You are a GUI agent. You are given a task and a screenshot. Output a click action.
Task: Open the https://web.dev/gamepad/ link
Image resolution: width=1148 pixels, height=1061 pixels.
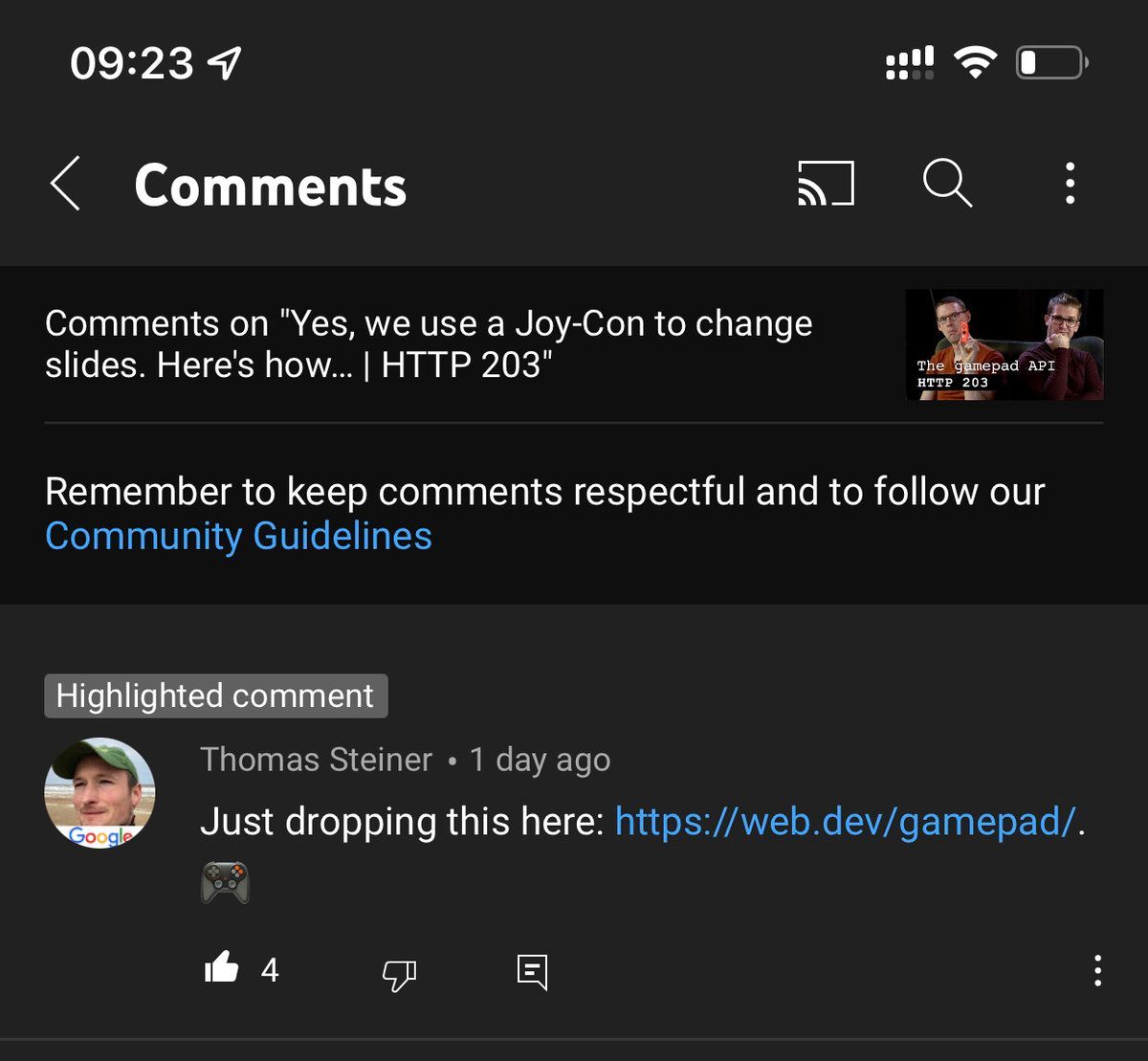(846, 821)
